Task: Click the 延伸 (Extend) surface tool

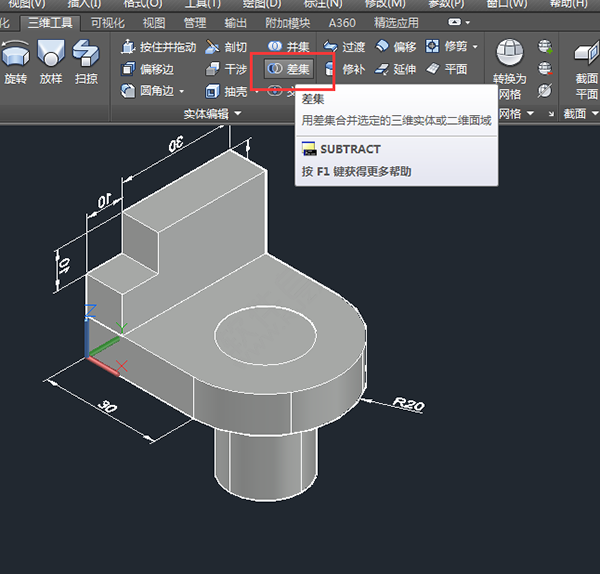Action: point(395,69)
